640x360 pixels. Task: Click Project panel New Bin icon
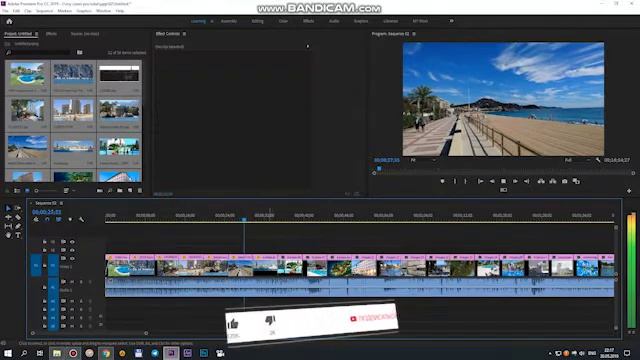[120, 191]
